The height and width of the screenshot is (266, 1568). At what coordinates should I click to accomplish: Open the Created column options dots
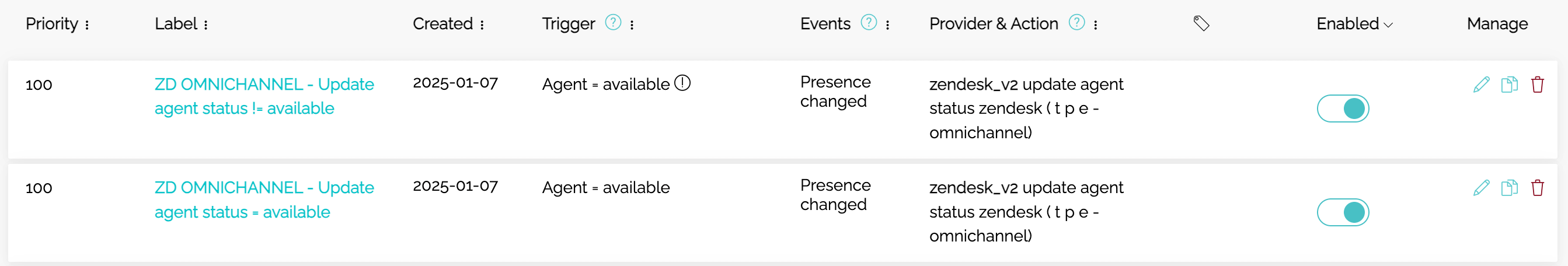point(482,25)
